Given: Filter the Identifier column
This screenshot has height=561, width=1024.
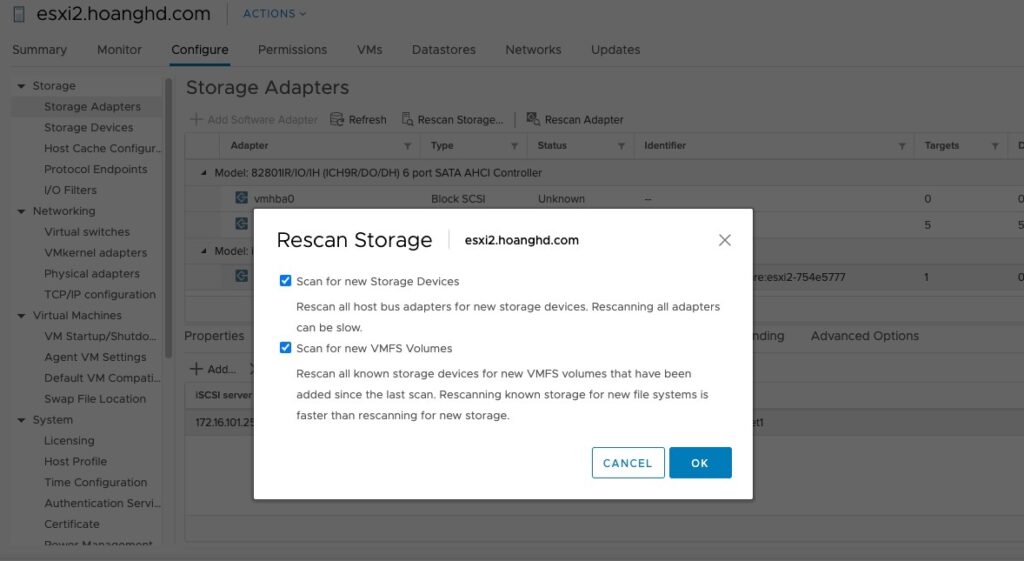Looking at the screenshot, I should [902, 146].
